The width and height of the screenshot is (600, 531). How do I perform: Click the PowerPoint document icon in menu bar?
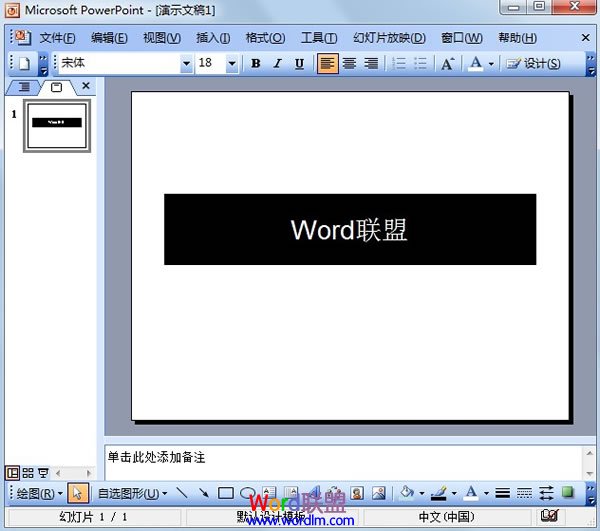pos(22,37)
